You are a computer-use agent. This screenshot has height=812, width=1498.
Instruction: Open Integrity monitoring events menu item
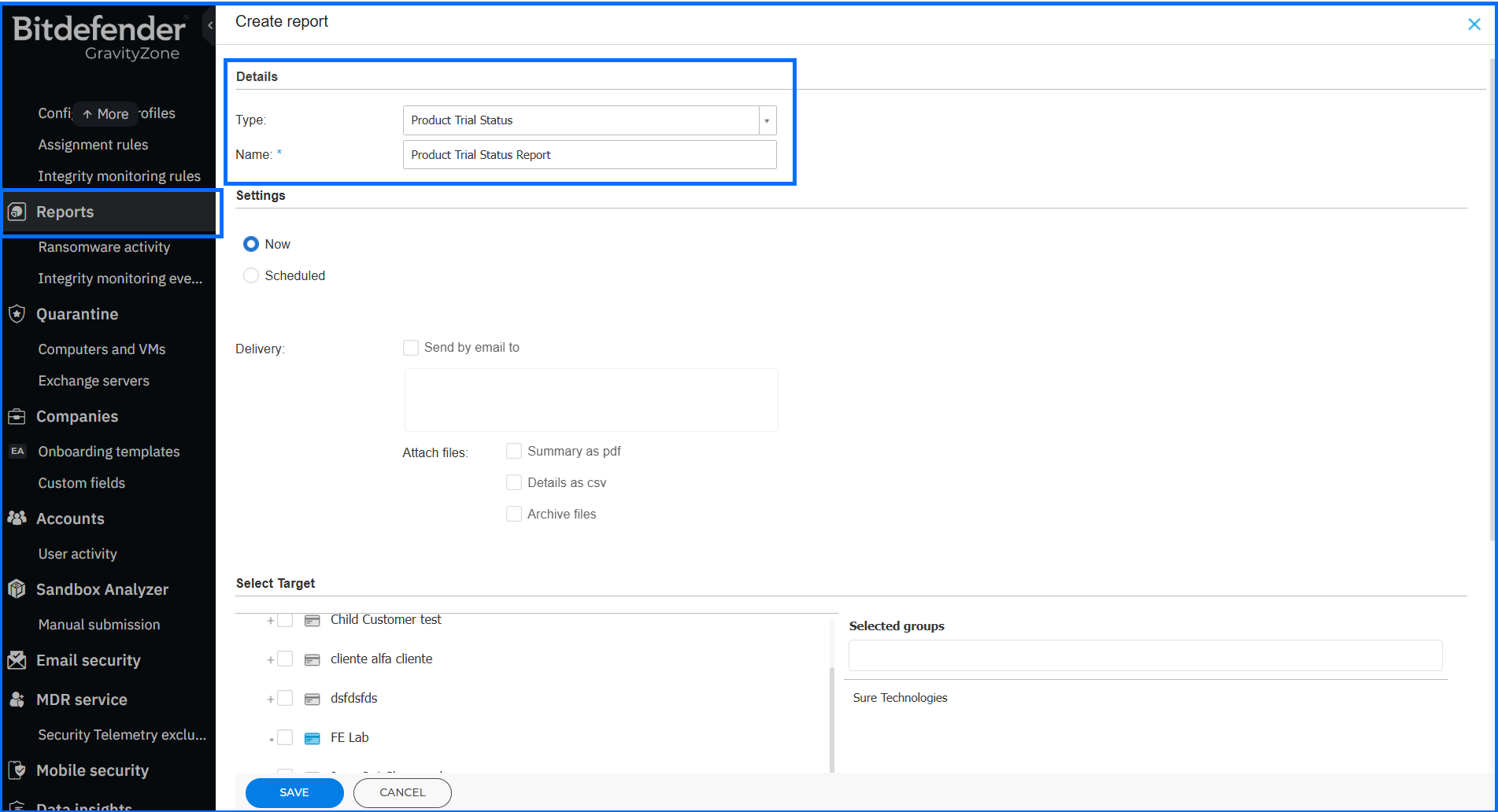[x=120, y=279]
